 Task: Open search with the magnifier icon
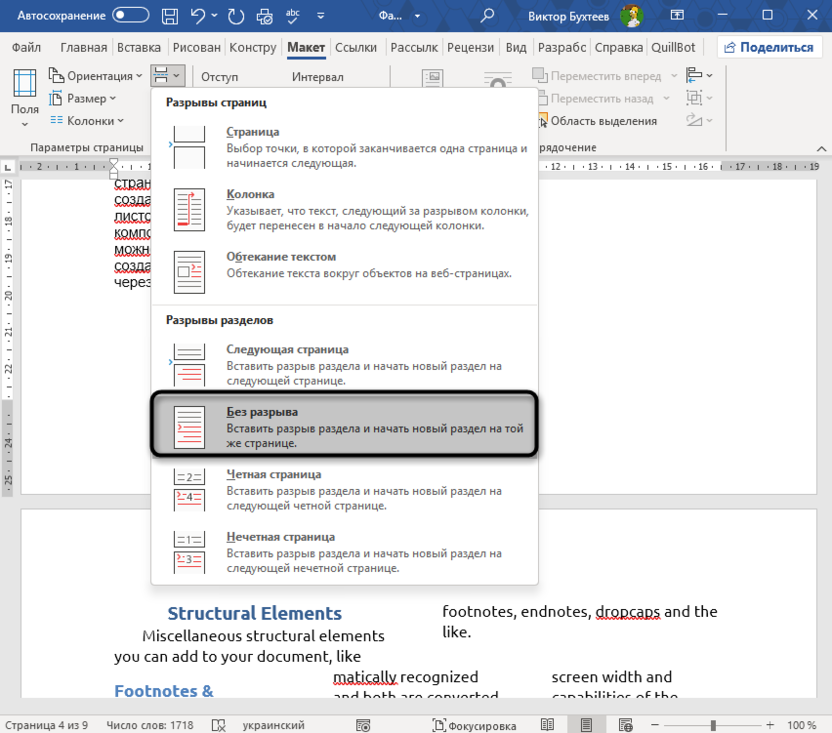(487, 15)
